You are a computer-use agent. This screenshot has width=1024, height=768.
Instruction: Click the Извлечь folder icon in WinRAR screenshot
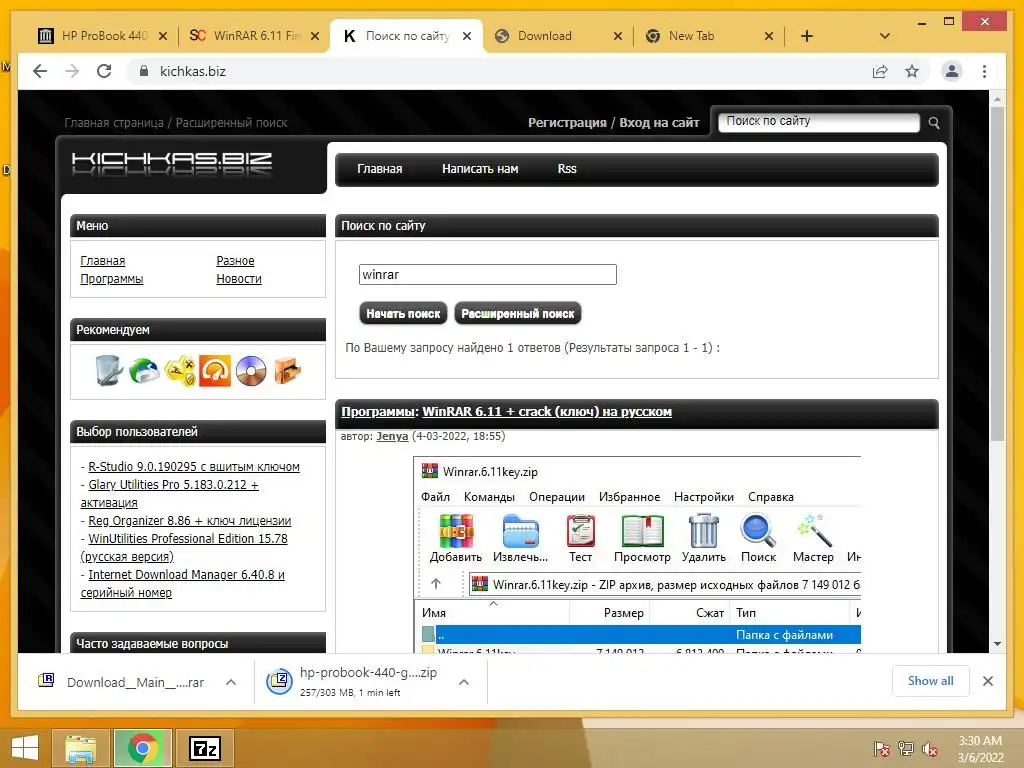pos(520,531)
